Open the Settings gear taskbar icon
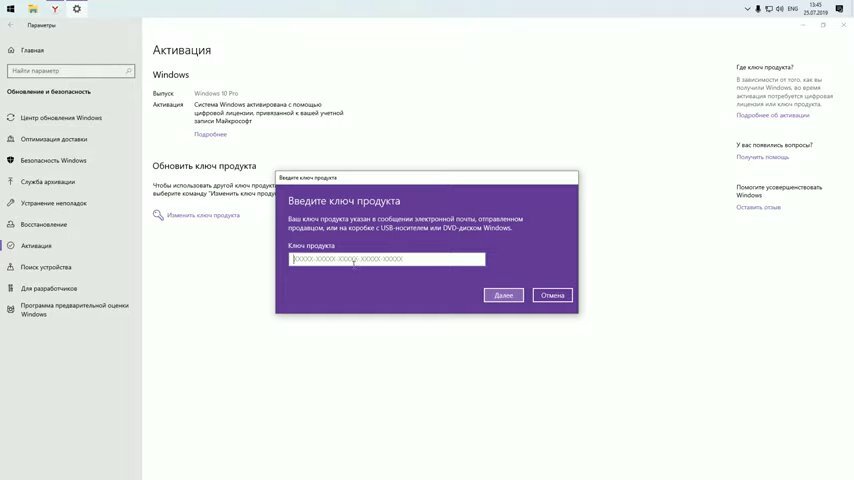 coord(77,9)
